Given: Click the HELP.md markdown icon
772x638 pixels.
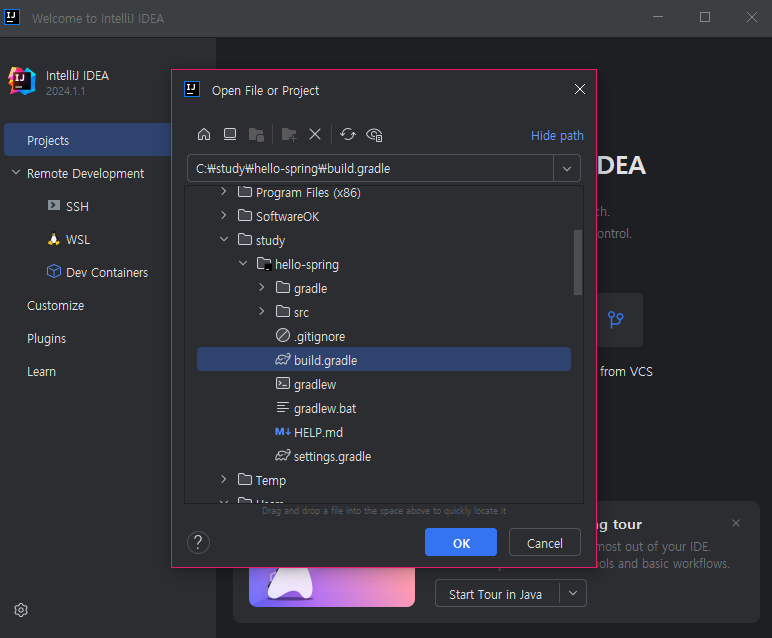Looking at the screenshot, I should 283,432.
